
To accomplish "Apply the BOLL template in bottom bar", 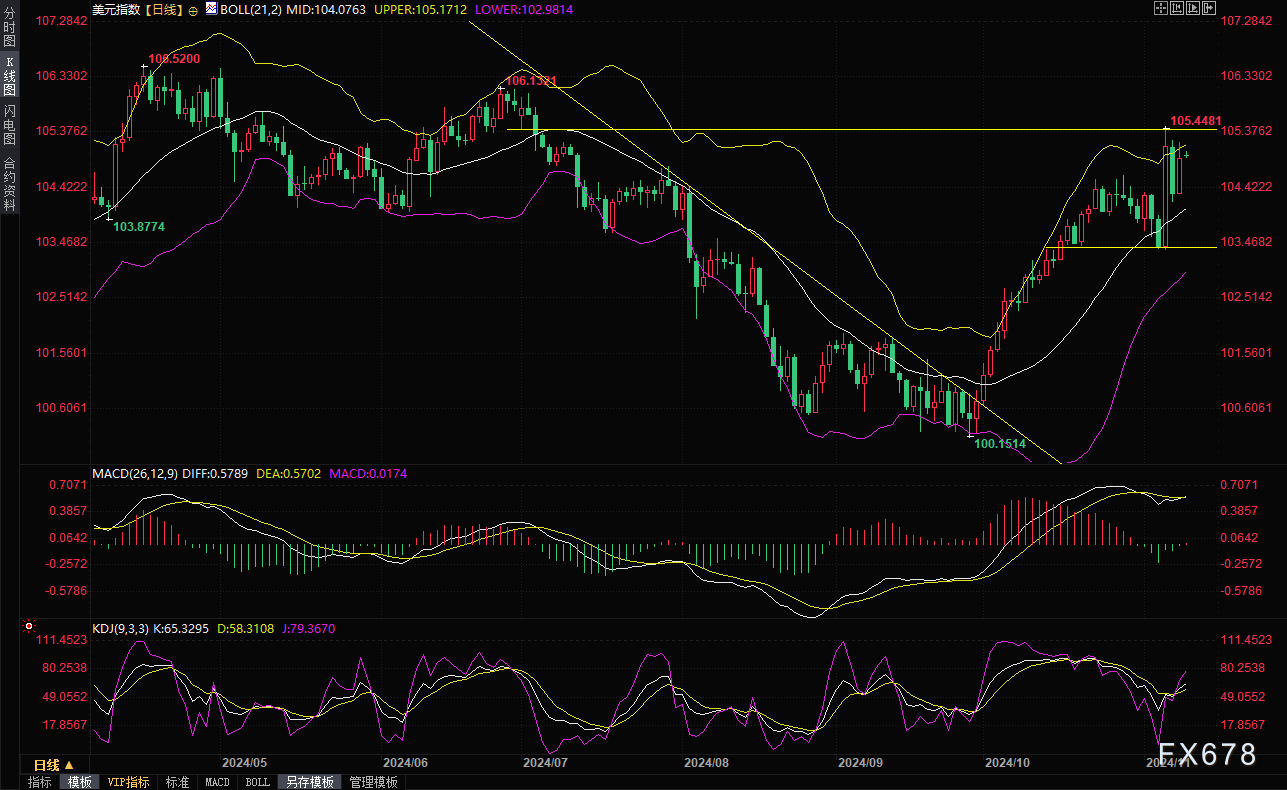I will 257,782.
